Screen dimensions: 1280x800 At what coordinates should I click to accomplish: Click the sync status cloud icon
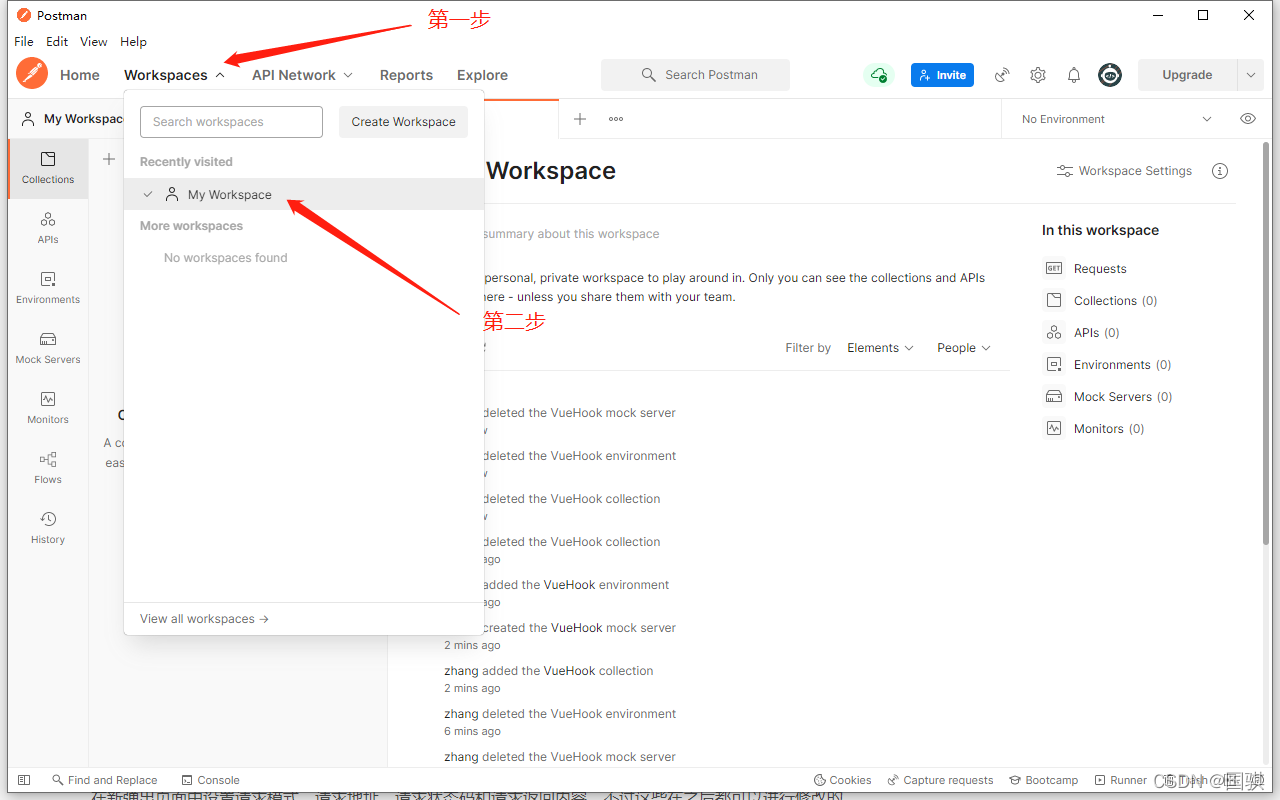point(879,75)
